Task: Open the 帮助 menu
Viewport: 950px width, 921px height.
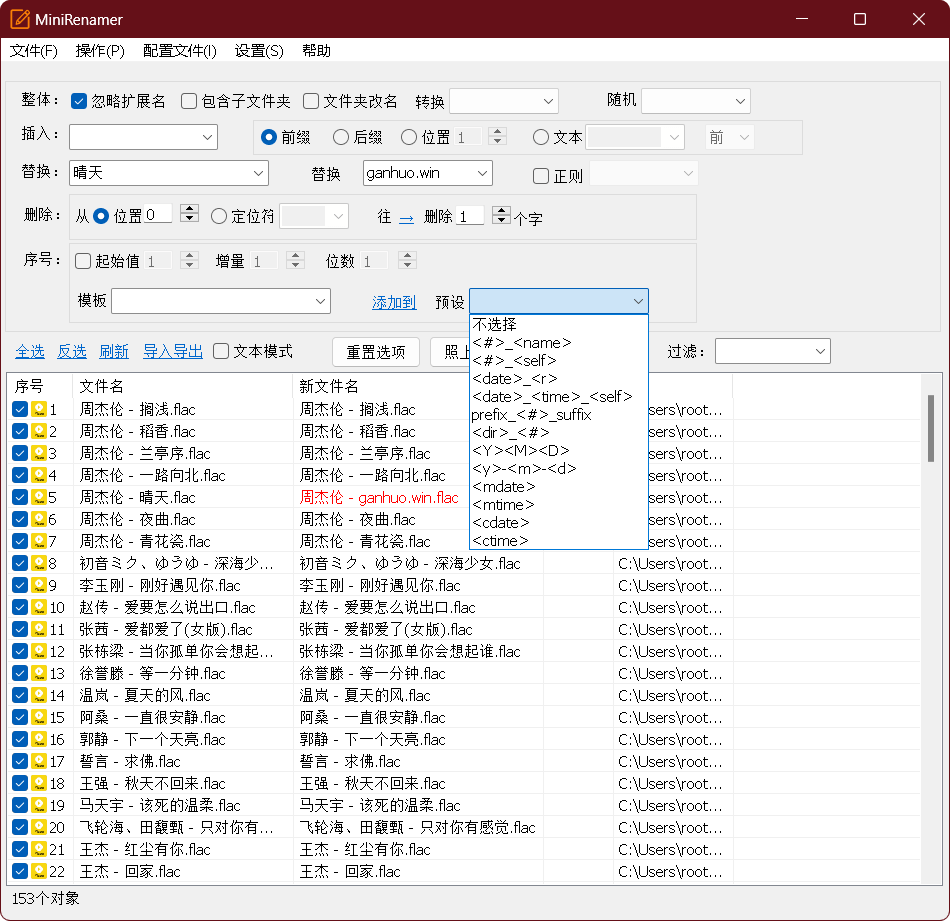Action: [316, 50]
